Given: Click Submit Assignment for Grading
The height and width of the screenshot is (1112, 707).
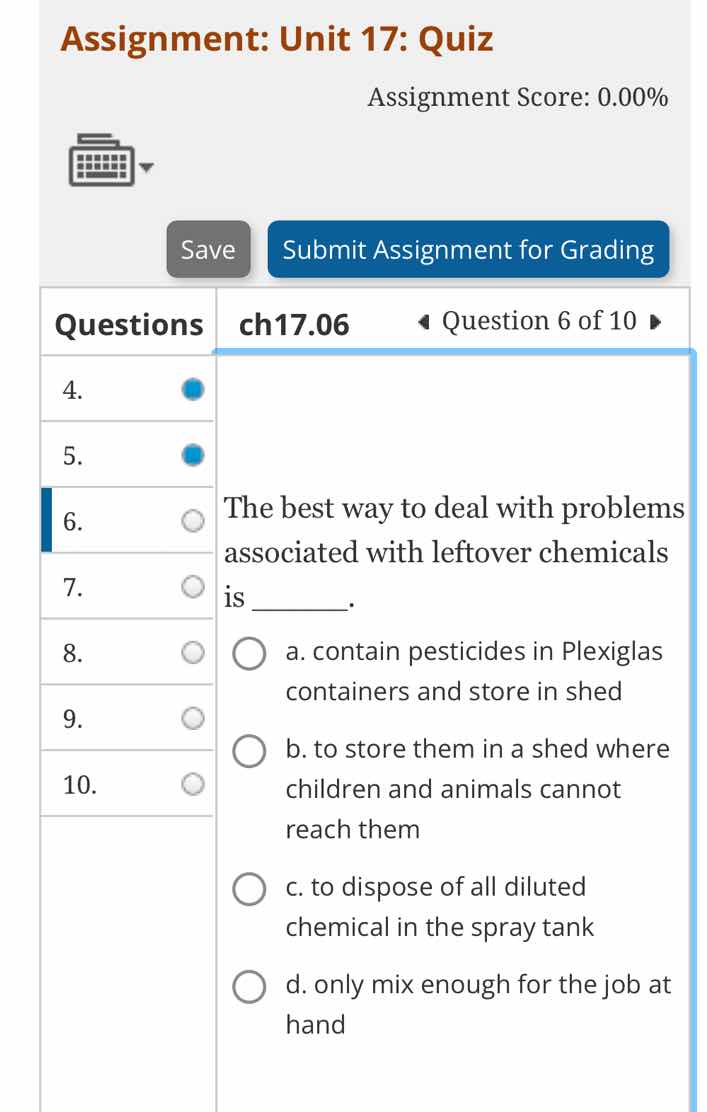Looking at the screenshot, I should click(468, 249).
